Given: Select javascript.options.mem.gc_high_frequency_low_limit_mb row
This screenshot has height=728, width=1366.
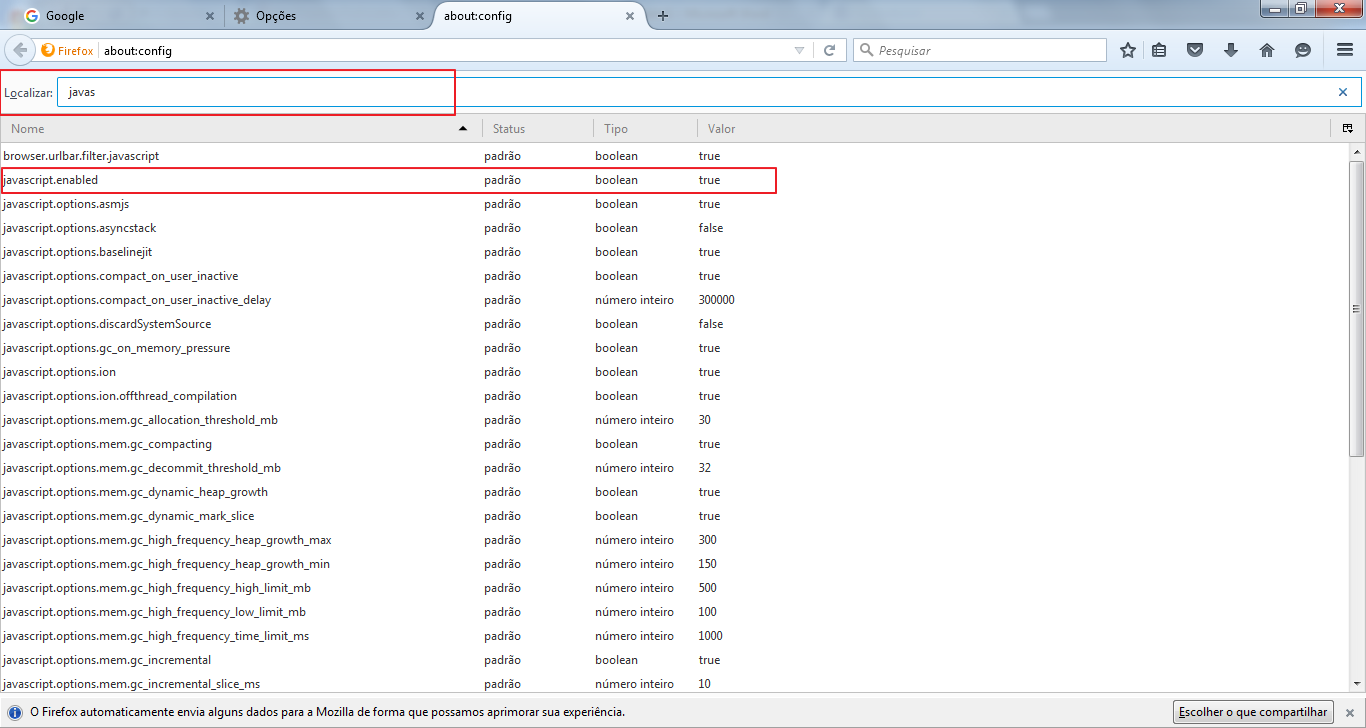Looking at the screenshot, I should click(x=674, y=612).
